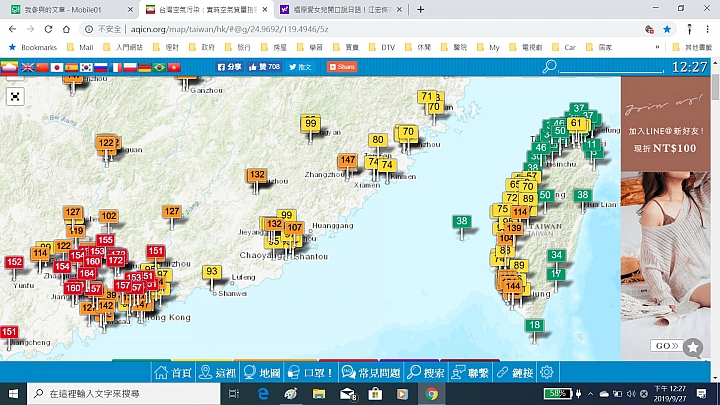Select the green marker 38 in Taiwan Strait
This screenshot has width=720, height=405.
461,221
